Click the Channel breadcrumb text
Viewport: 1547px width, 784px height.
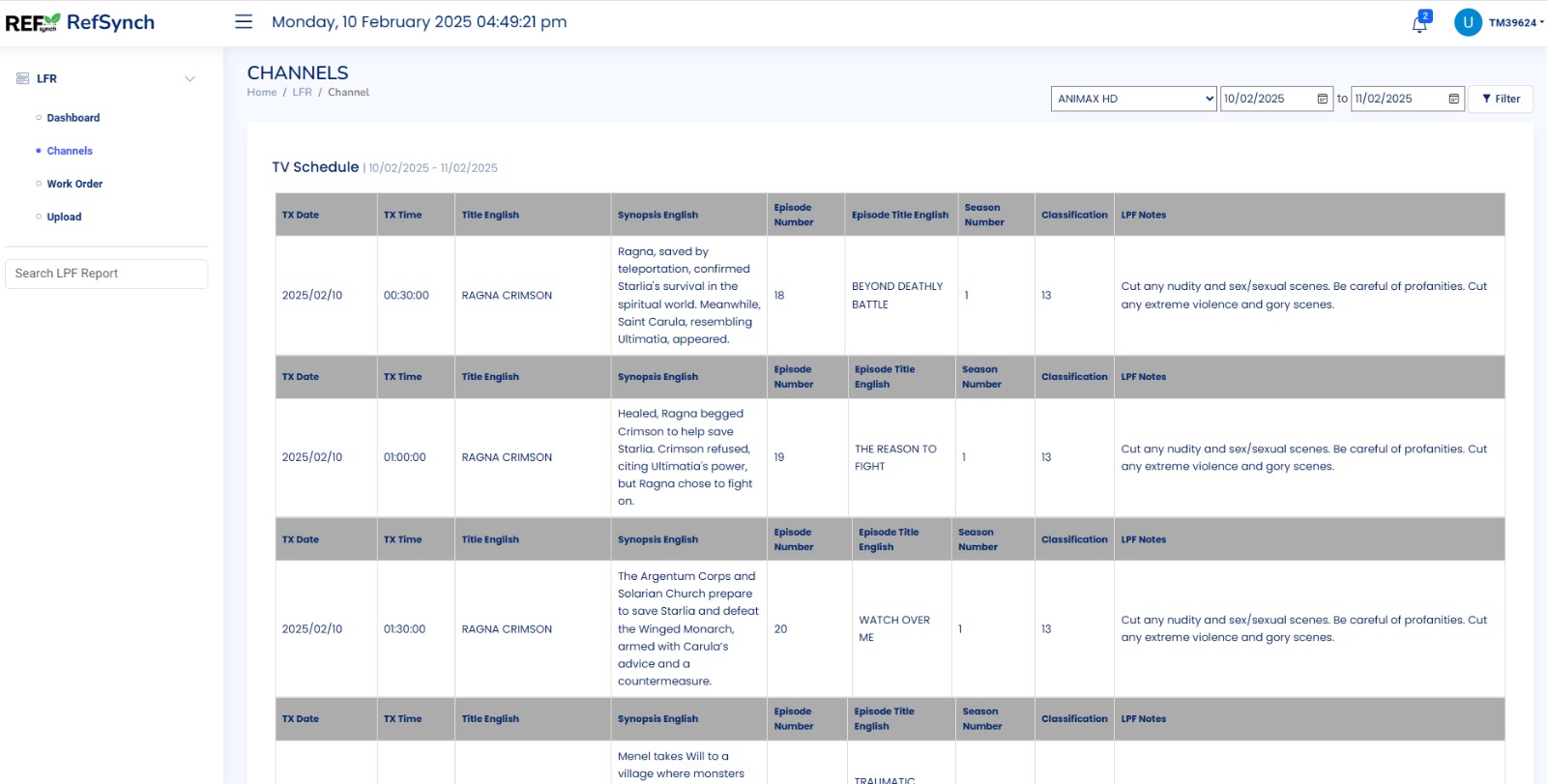click(348, 93)
